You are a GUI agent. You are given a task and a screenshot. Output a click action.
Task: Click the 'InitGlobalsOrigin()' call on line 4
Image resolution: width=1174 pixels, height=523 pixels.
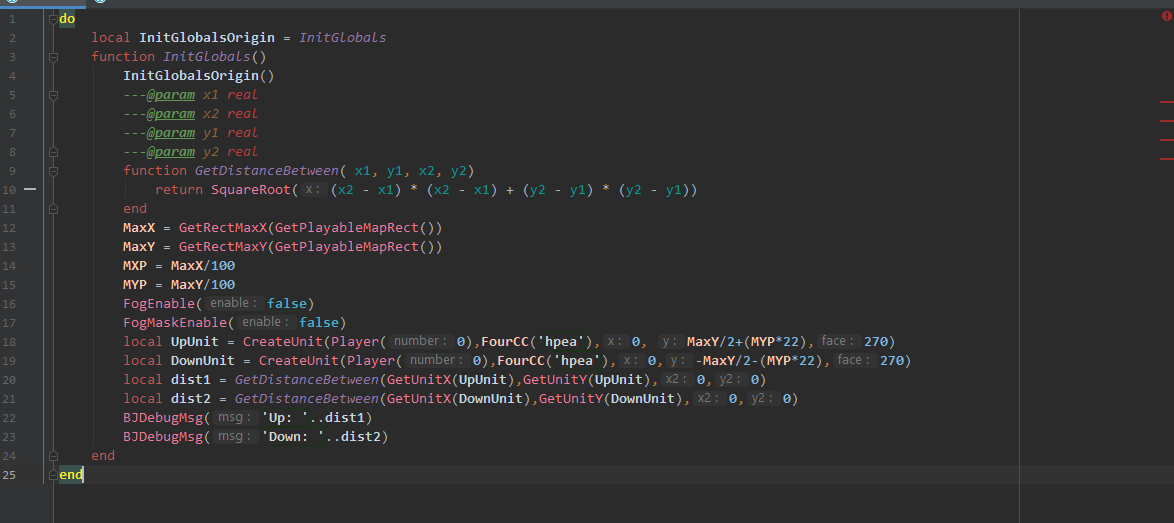(x=199, y=76)
